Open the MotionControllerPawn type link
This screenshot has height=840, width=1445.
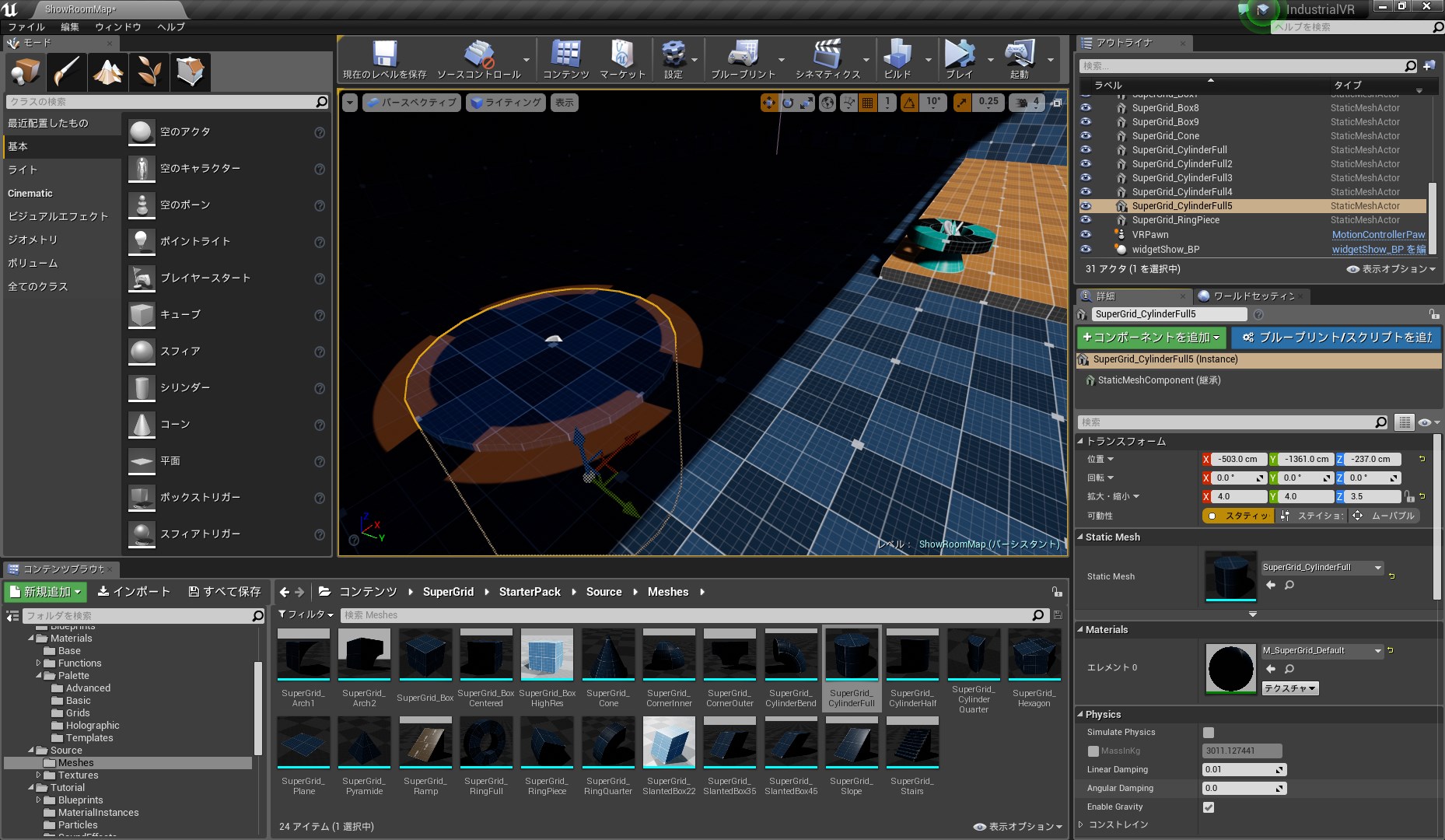[x=1378, y=235]
